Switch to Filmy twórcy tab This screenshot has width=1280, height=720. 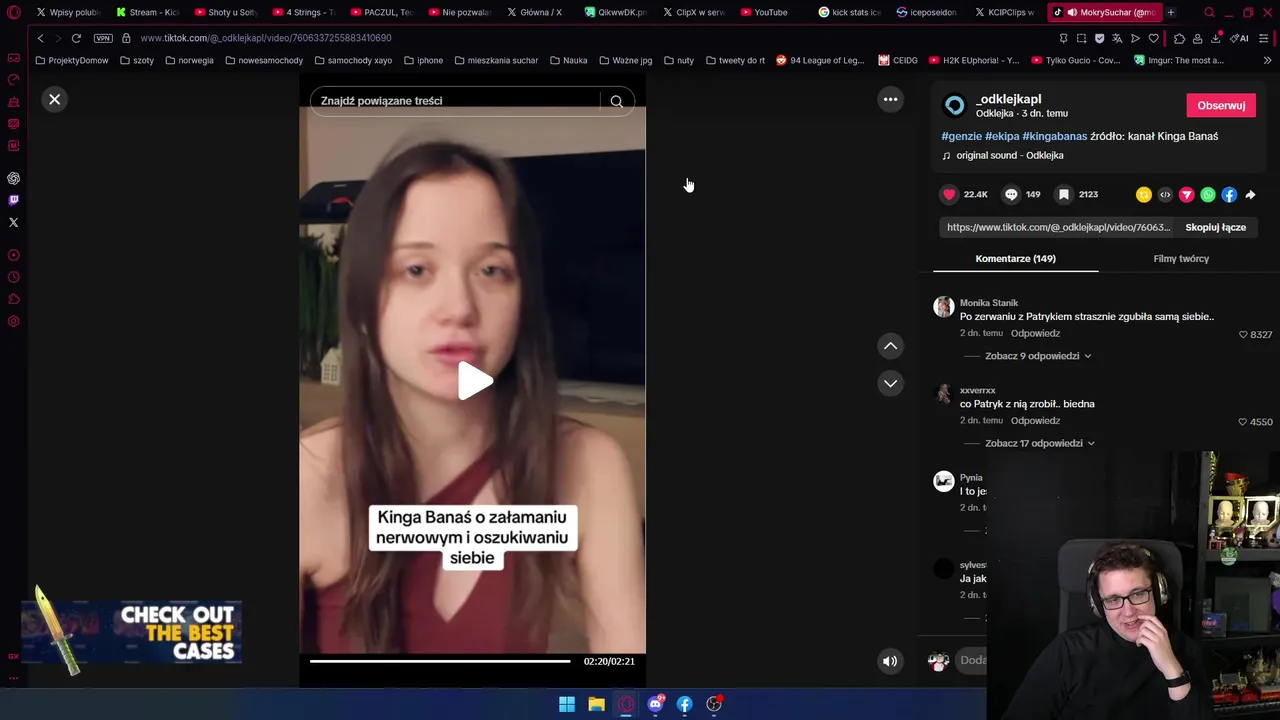pos(1181,259)
